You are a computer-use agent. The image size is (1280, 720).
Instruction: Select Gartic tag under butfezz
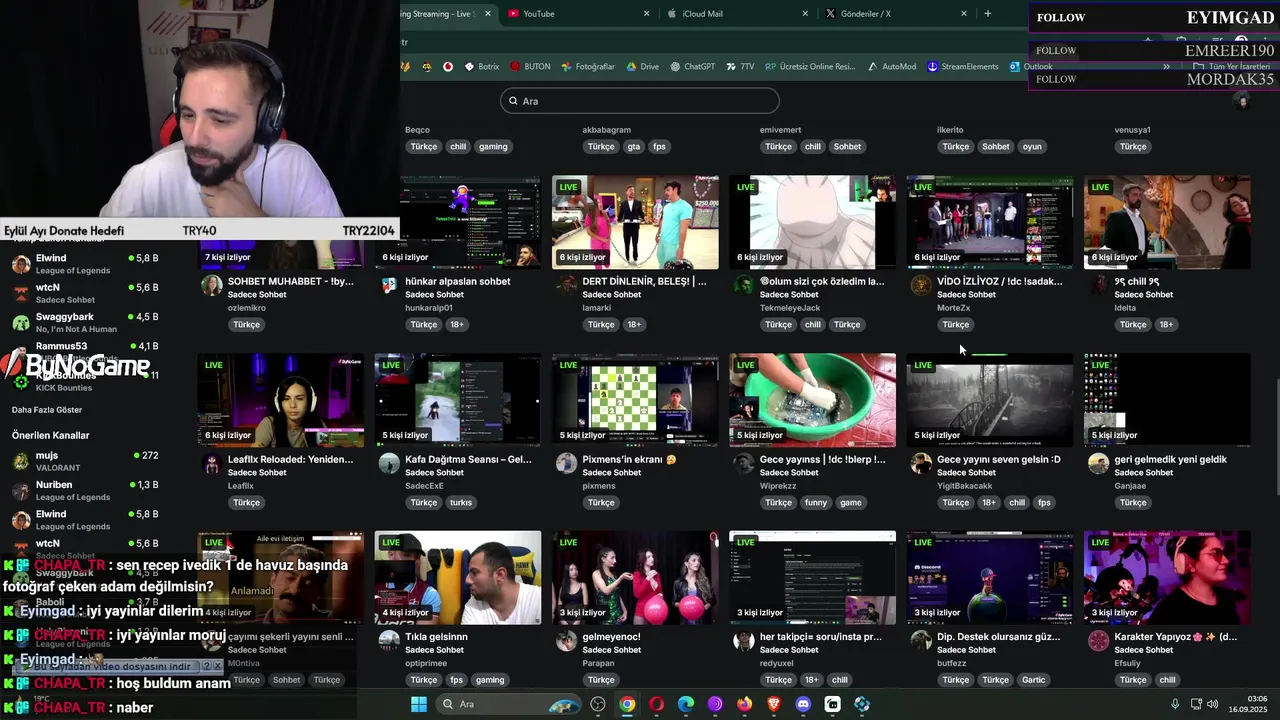pos(1033,680)
